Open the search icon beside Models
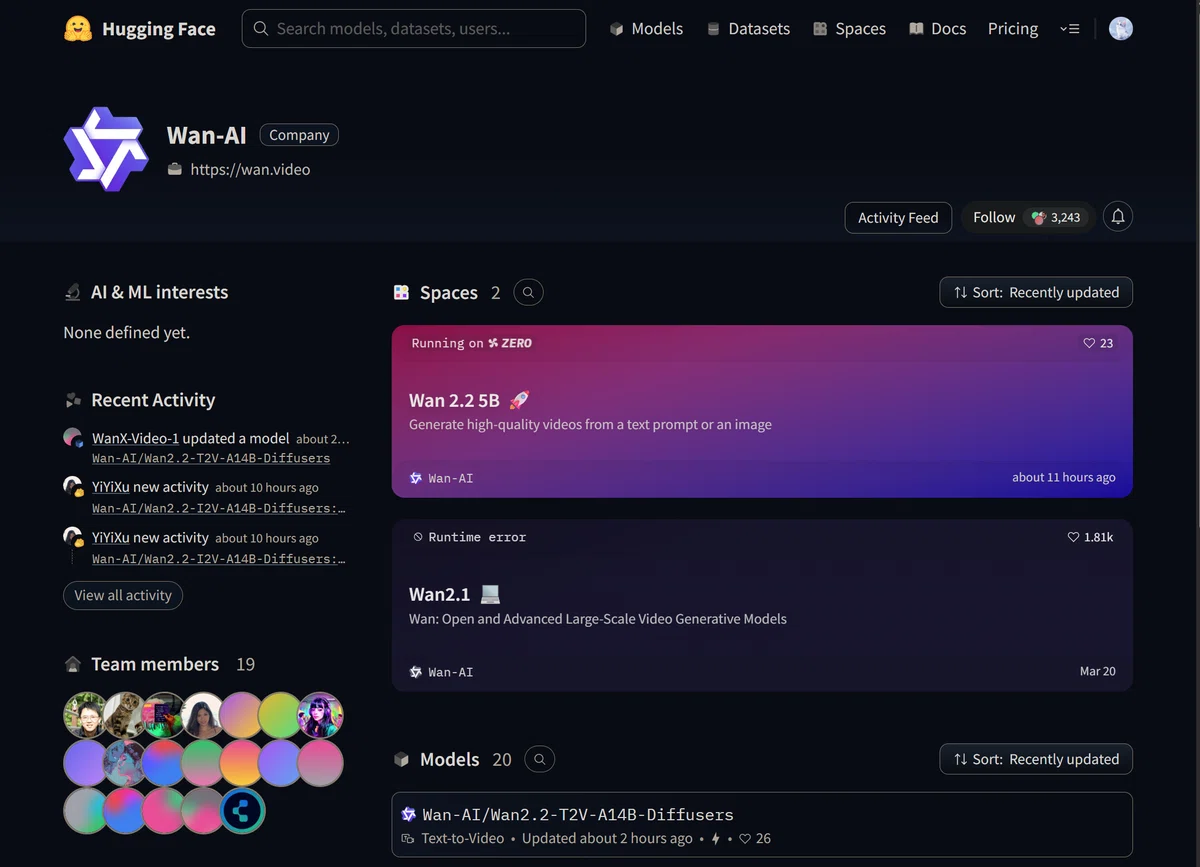This screenshot has height=867, width=1200. 540,759
